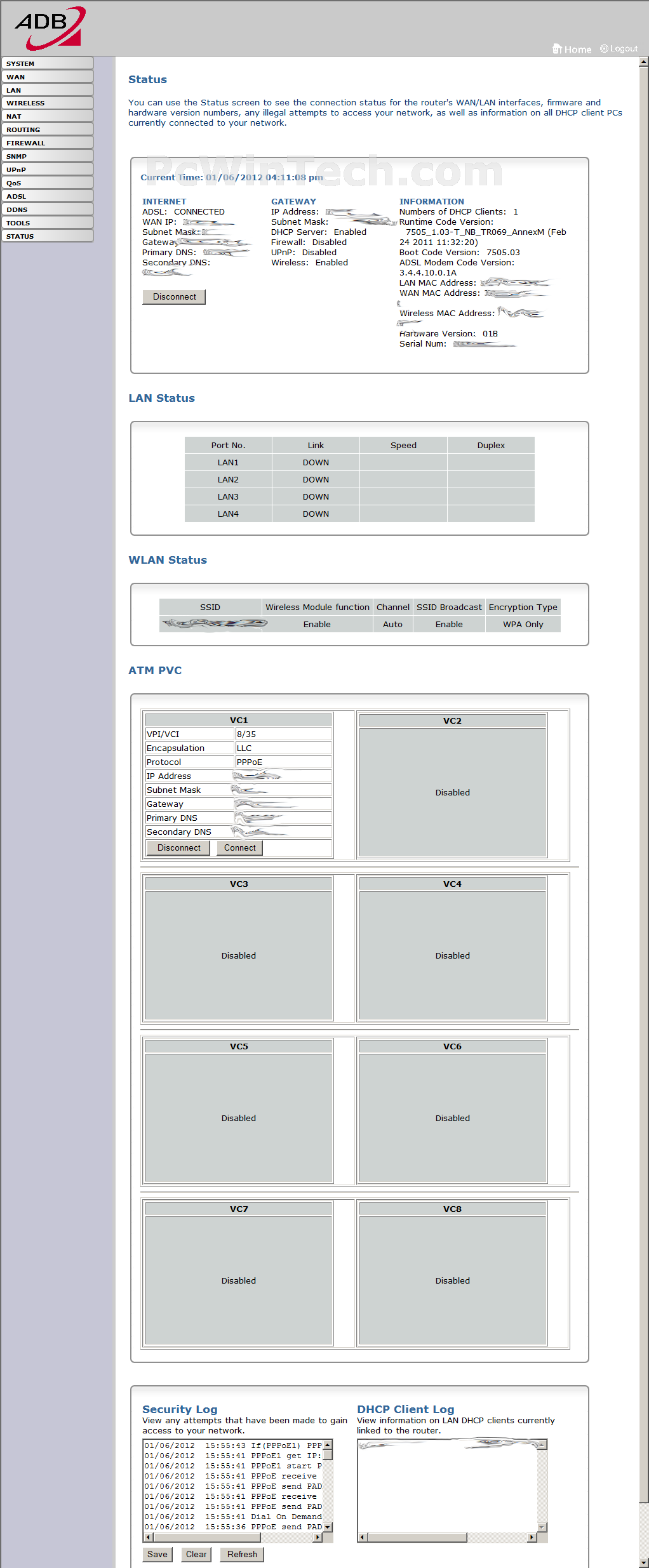Viewport: 649px width, 1568px height.
Task: Click the page scrollbar up arrow
Action: [x=644, y=62]
